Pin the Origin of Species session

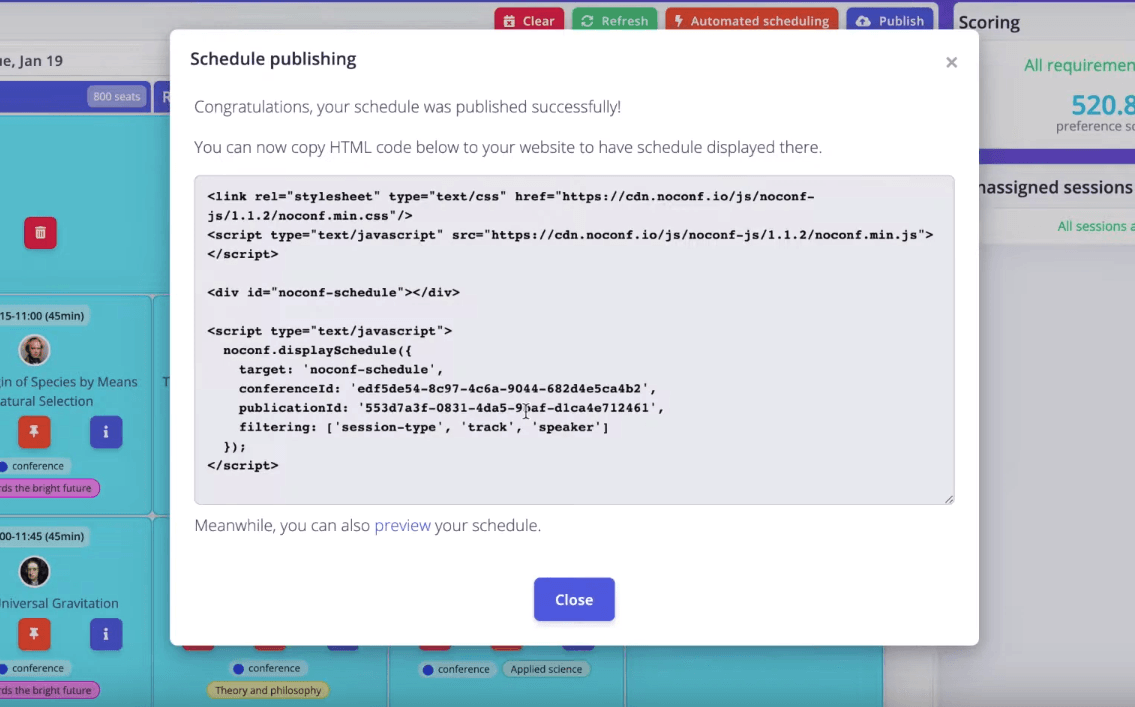34,432
